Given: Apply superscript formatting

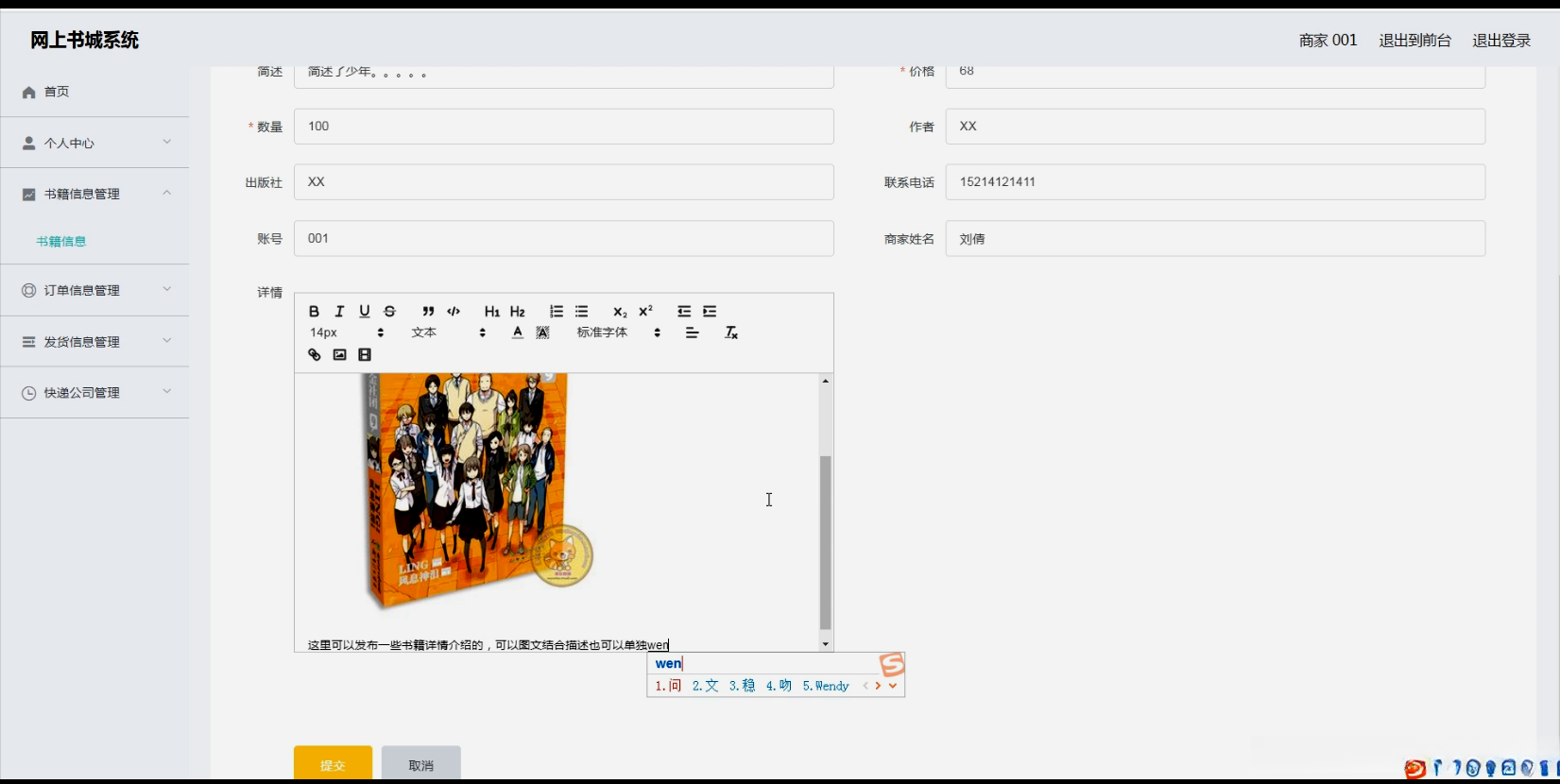Looking at the screenshot, I should pyautogui.click(x=646, y=312).
